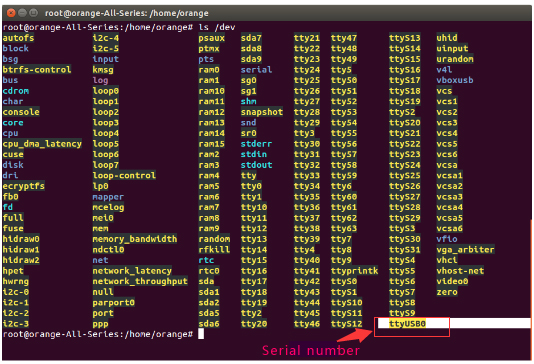Select the 'memory_bandwidth' entry

[x=135, y=239]
